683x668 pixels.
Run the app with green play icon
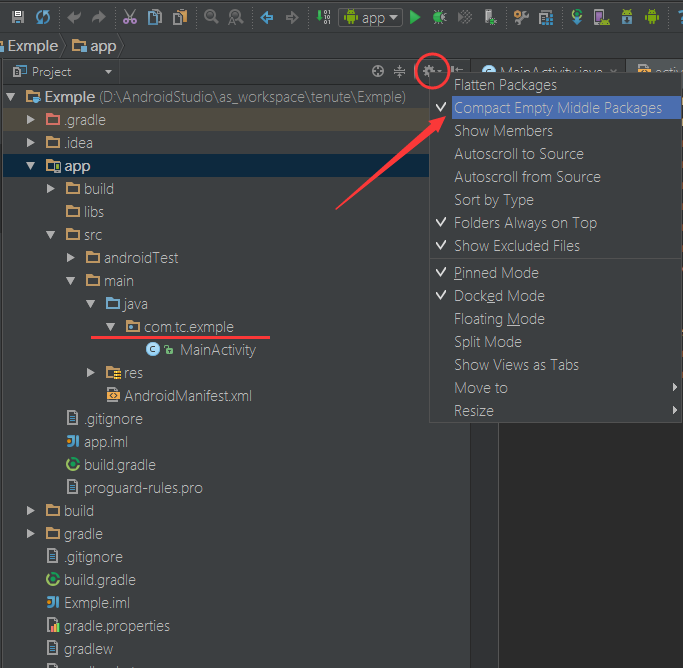415,17
